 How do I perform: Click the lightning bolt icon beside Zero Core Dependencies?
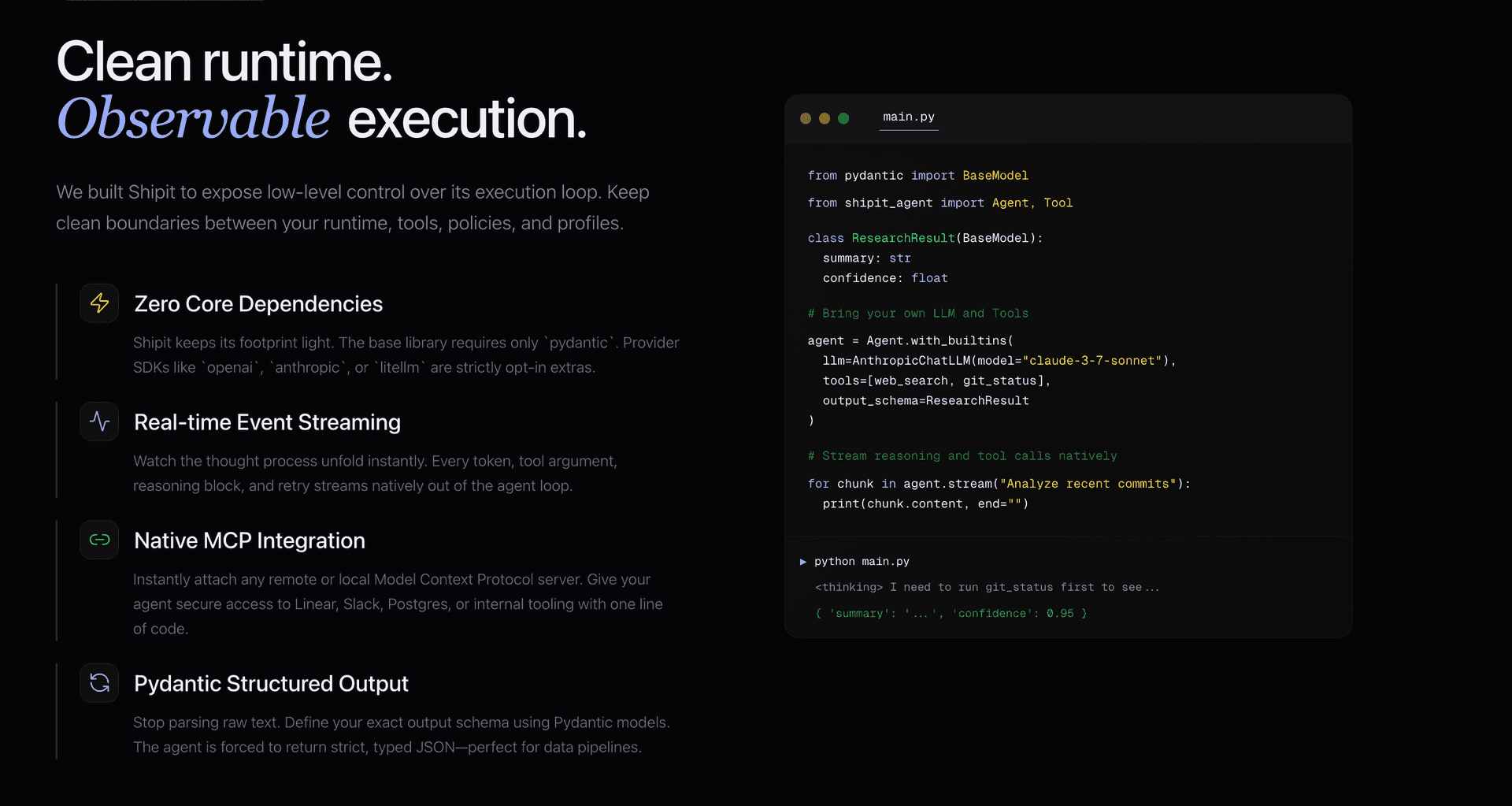pos(99,303)
